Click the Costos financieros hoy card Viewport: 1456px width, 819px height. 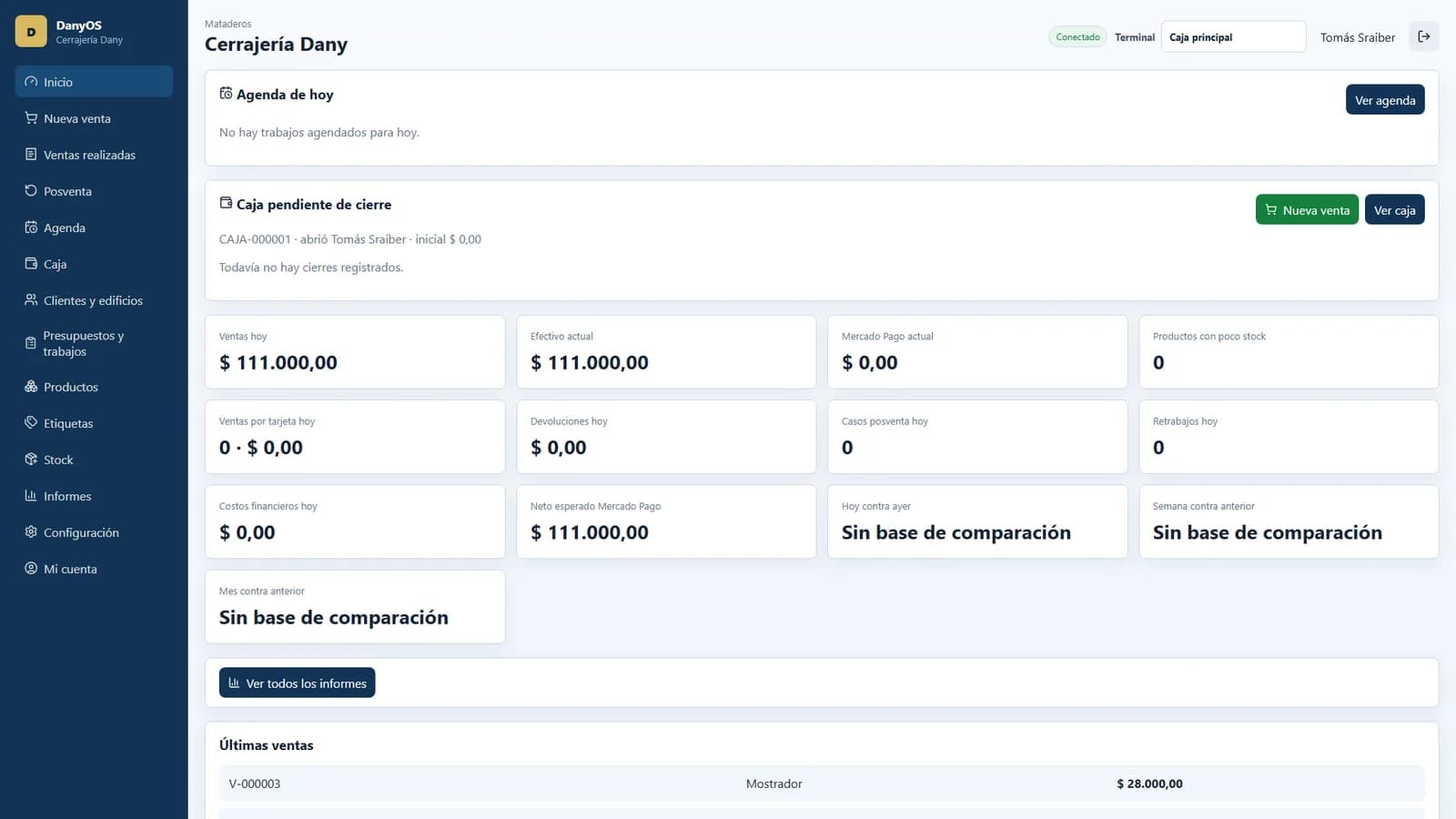tap(355, 521)
